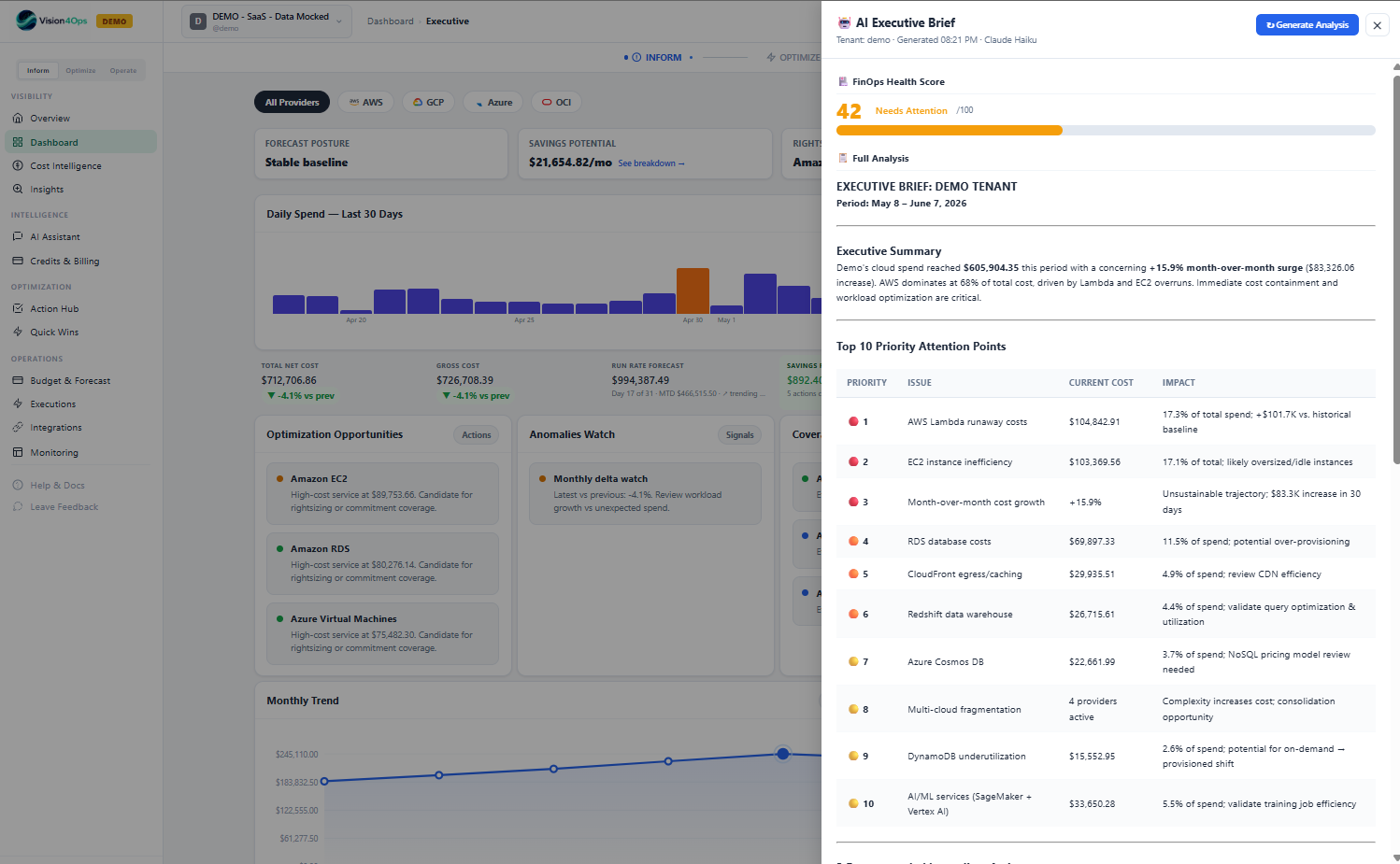Enable the Azure provider filter
1400x864 pixels.
[x=493, y=103]
